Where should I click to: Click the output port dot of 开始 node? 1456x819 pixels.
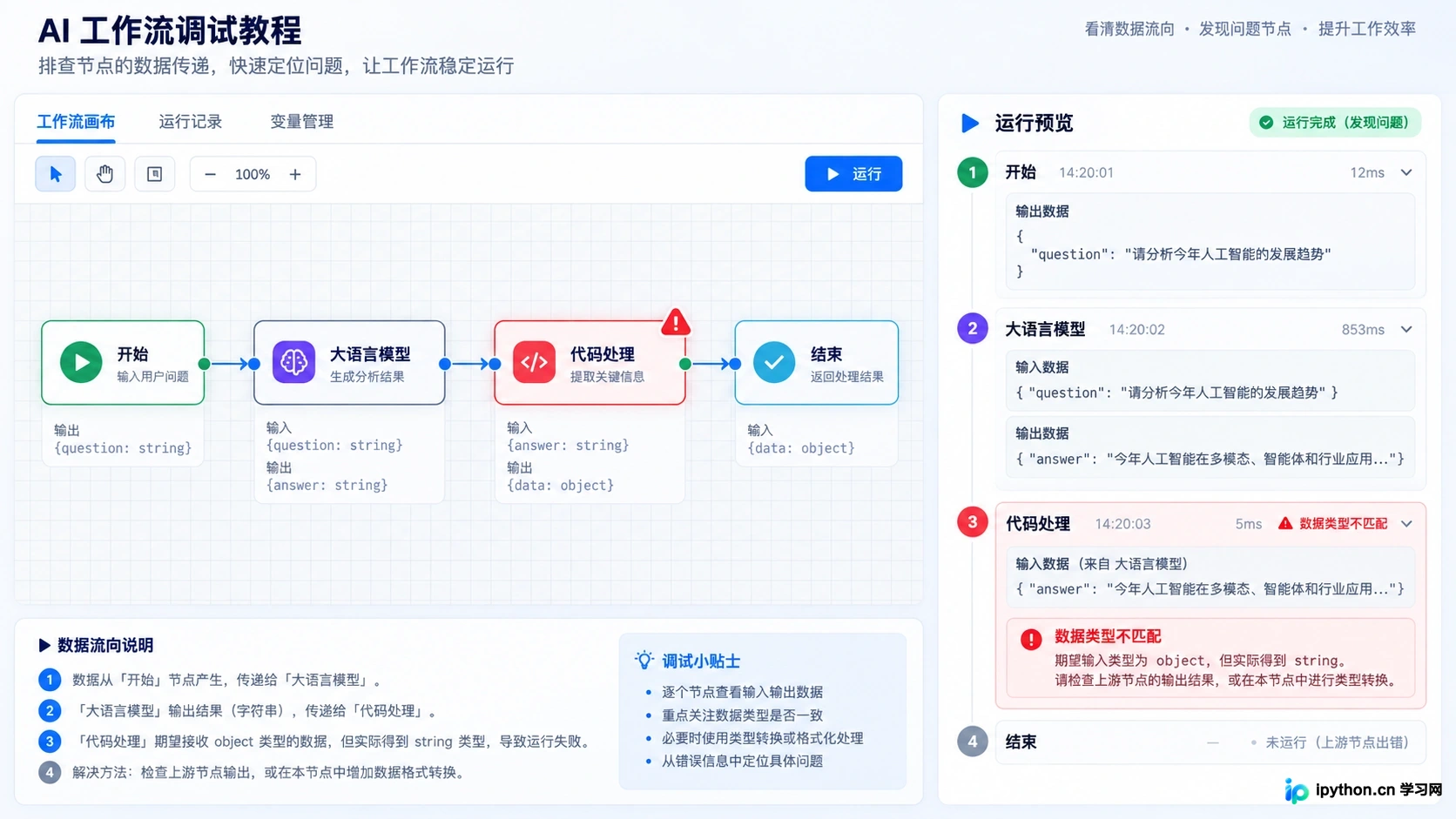[204, 364]
